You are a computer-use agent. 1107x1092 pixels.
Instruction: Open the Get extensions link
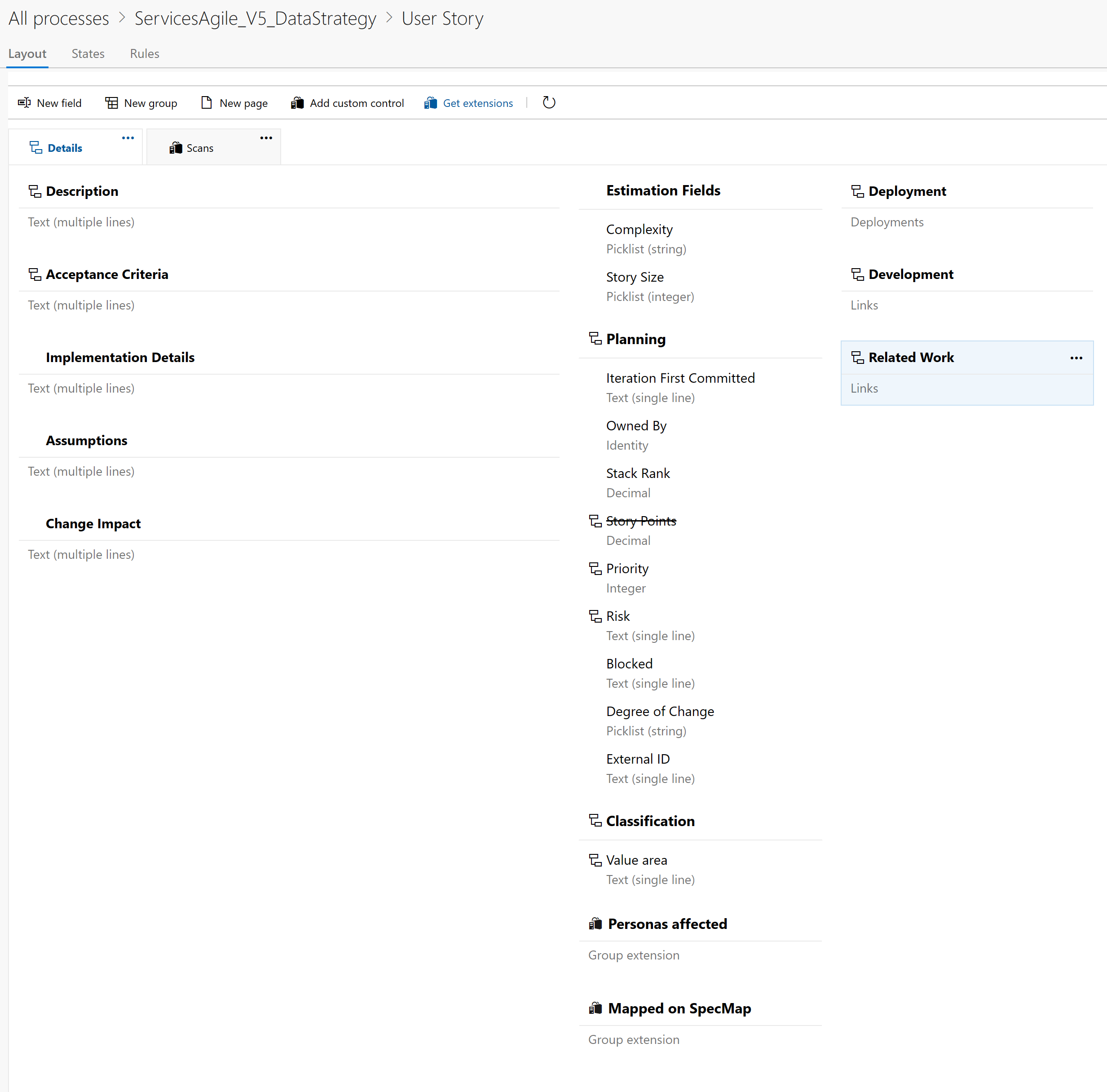[477, 103]
